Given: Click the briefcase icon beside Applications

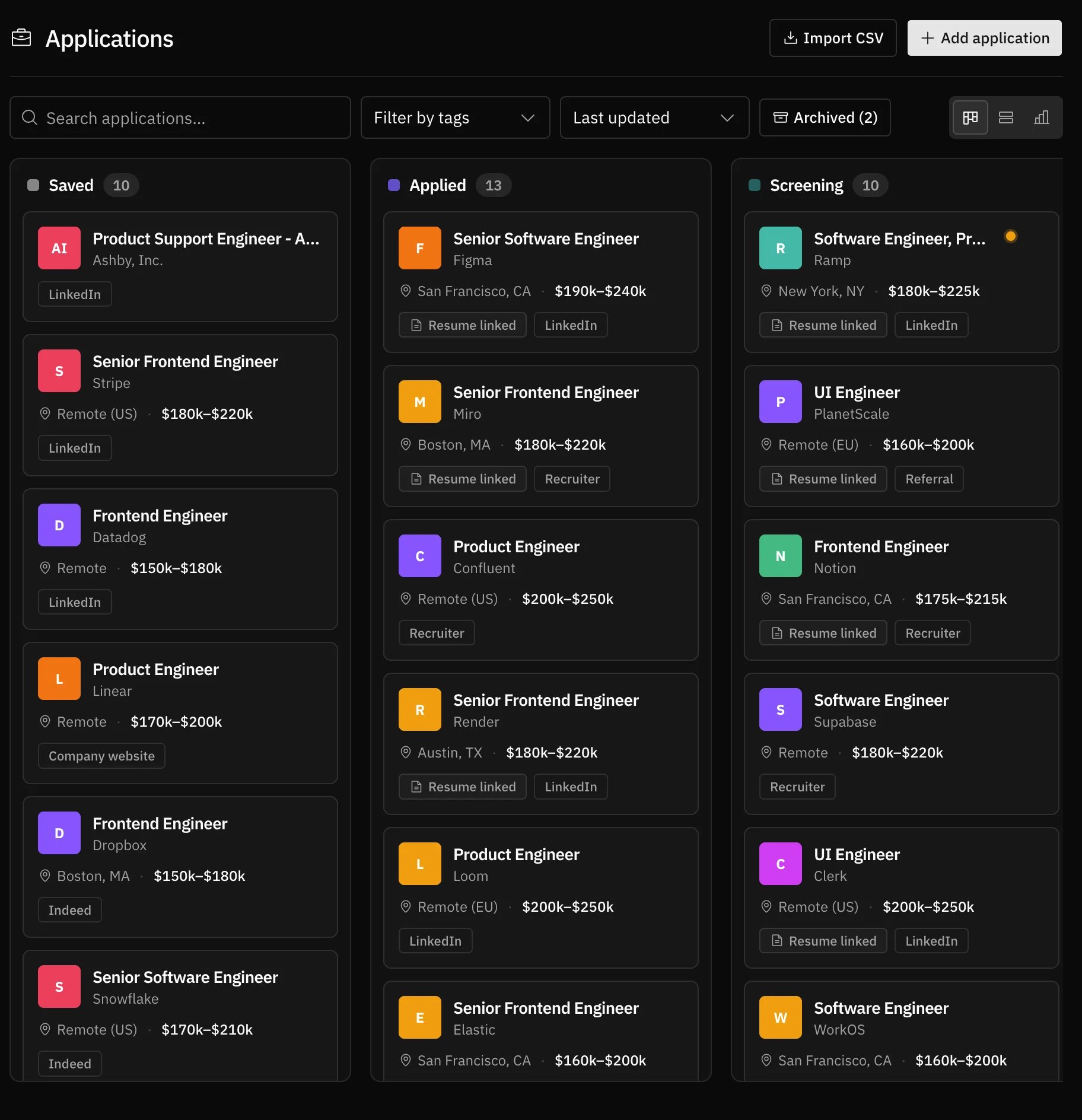Looking at the screenshot, I should click(x=21, y=38).
